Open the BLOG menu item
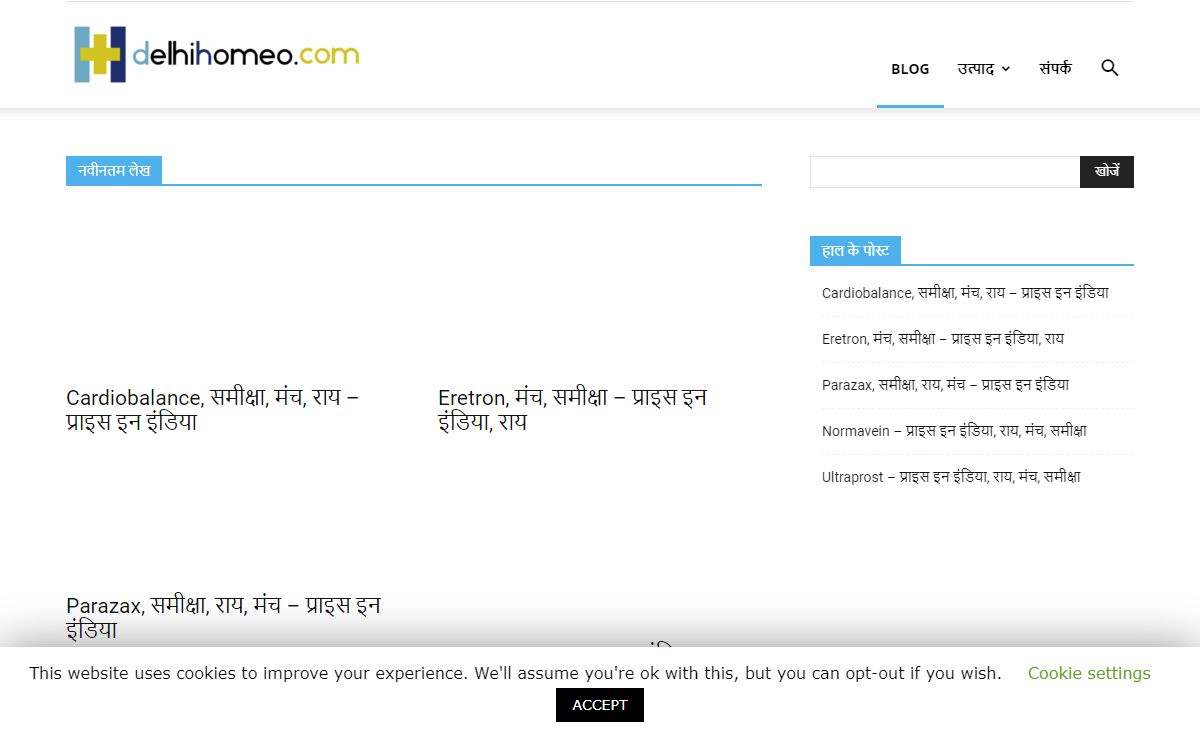This screenshot has height=740, width=1200. point(910,69)
